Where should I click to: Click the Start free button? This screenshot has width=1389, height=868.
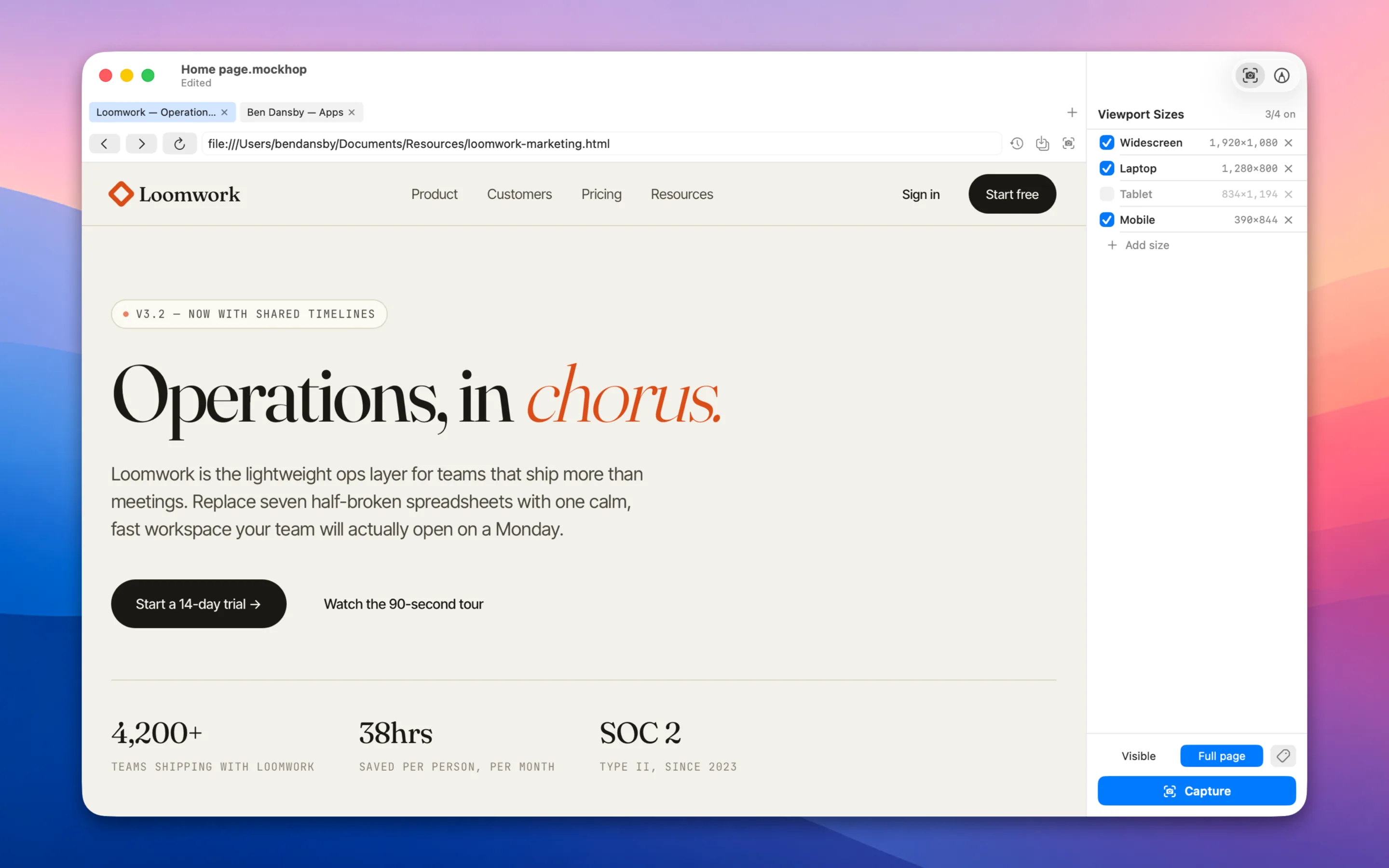tap(1012, 194)
